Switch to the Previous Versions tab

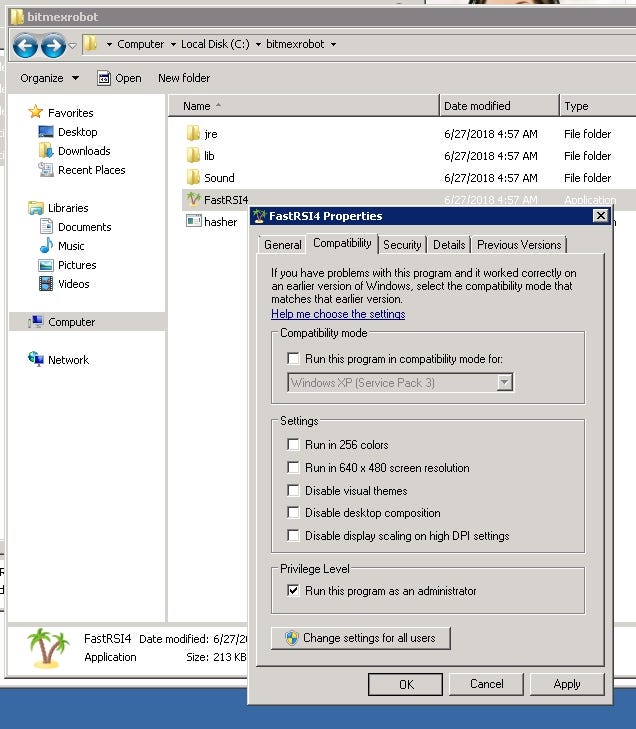pyautogui.click(x=519, y=245)
